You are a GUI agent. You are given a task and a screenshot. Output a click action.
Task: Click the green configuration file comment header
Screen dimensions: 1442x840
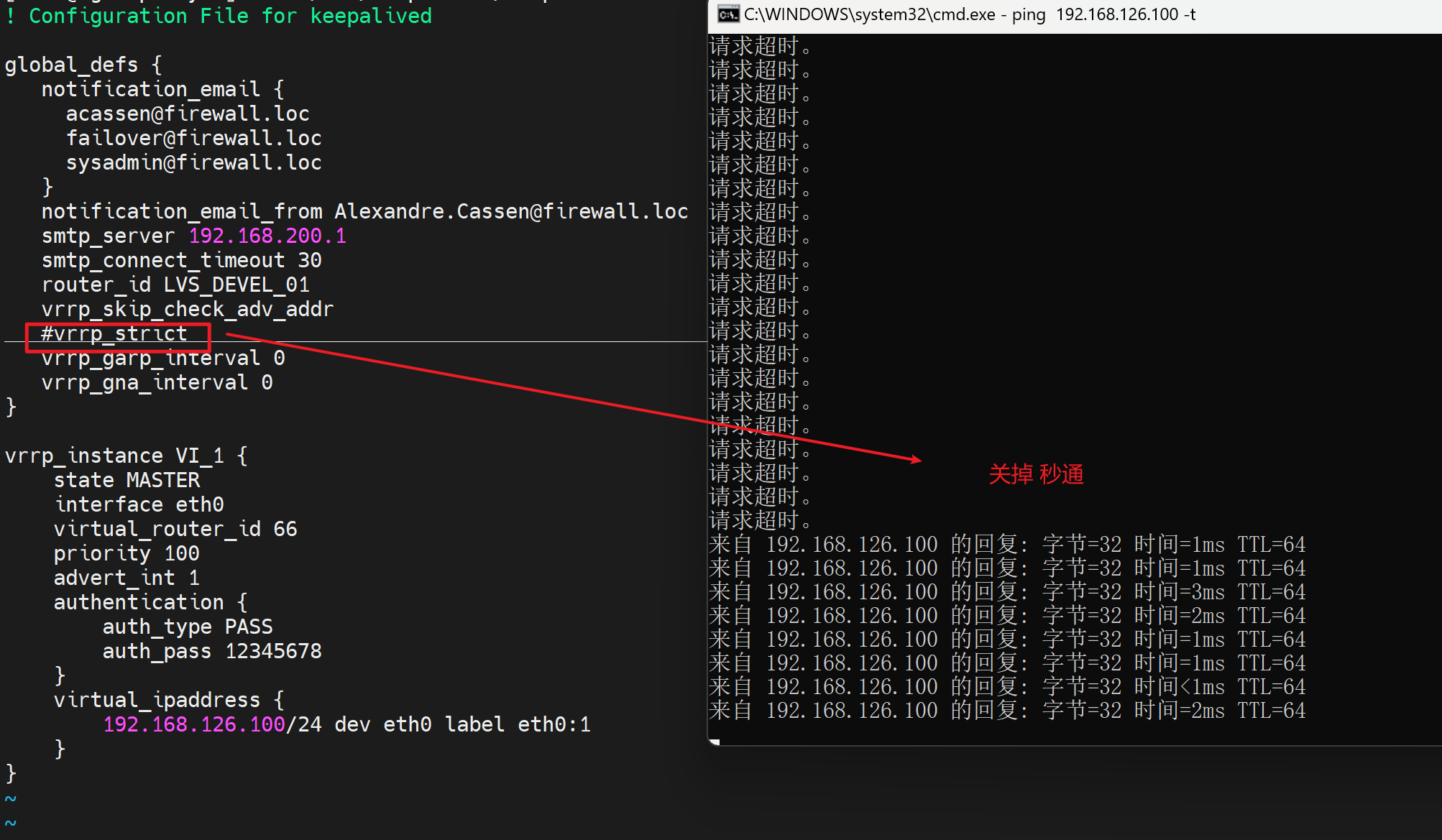click(x=219, y=16)
